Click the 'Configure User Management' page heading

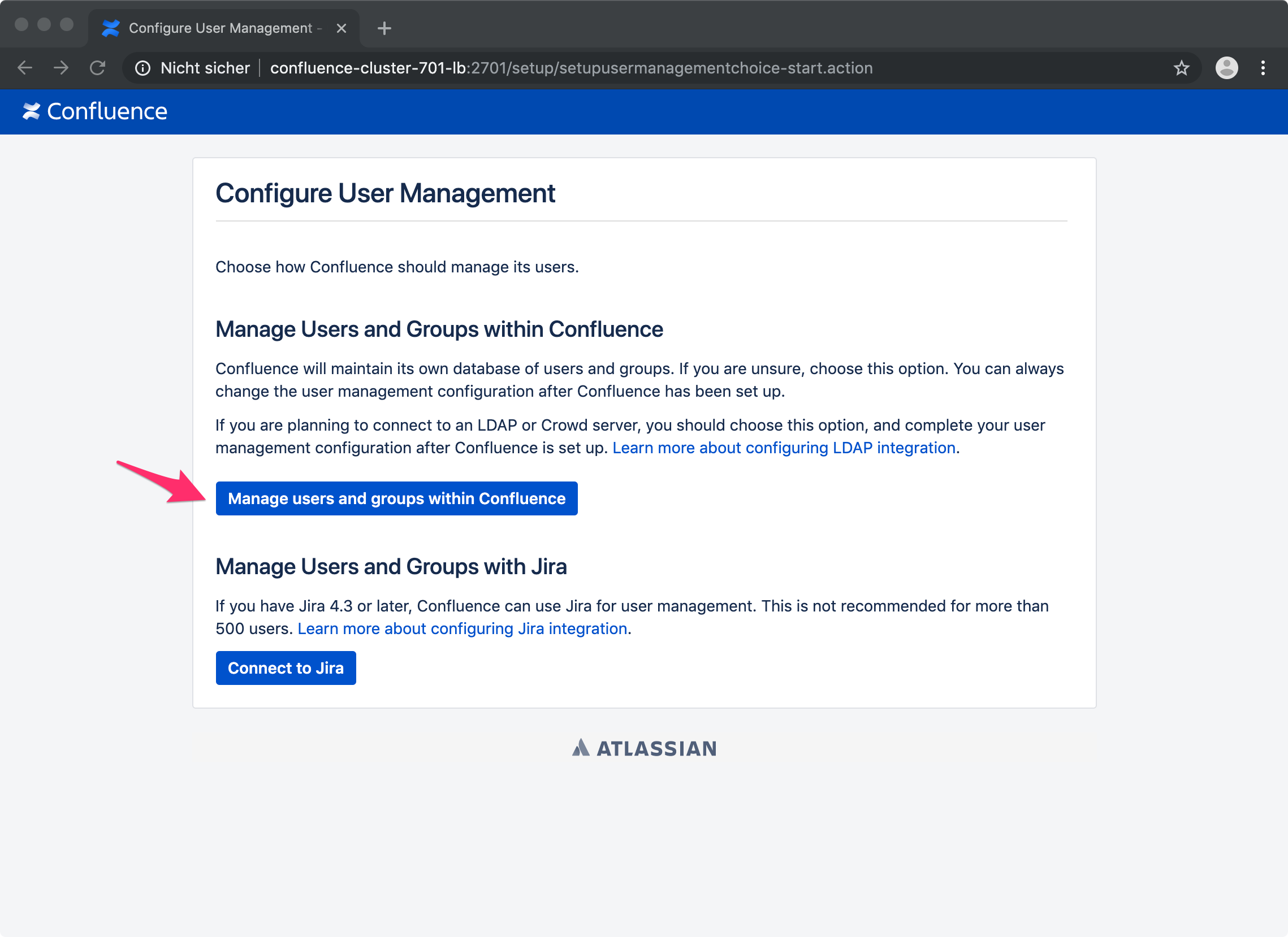pyautogui.click(x=385, y=193)
